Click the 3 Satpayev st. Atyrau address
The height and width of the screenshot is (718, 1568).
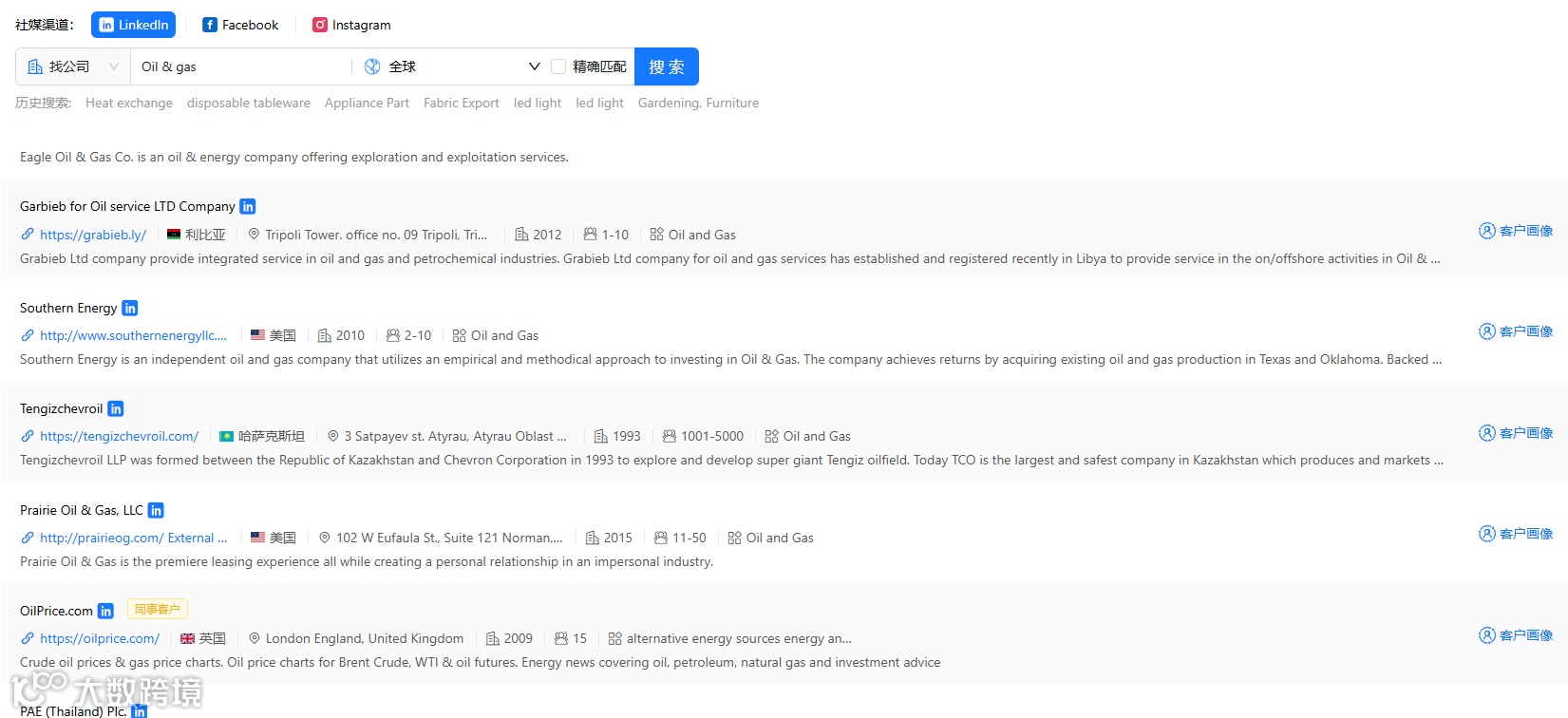(x=455, y=436)
